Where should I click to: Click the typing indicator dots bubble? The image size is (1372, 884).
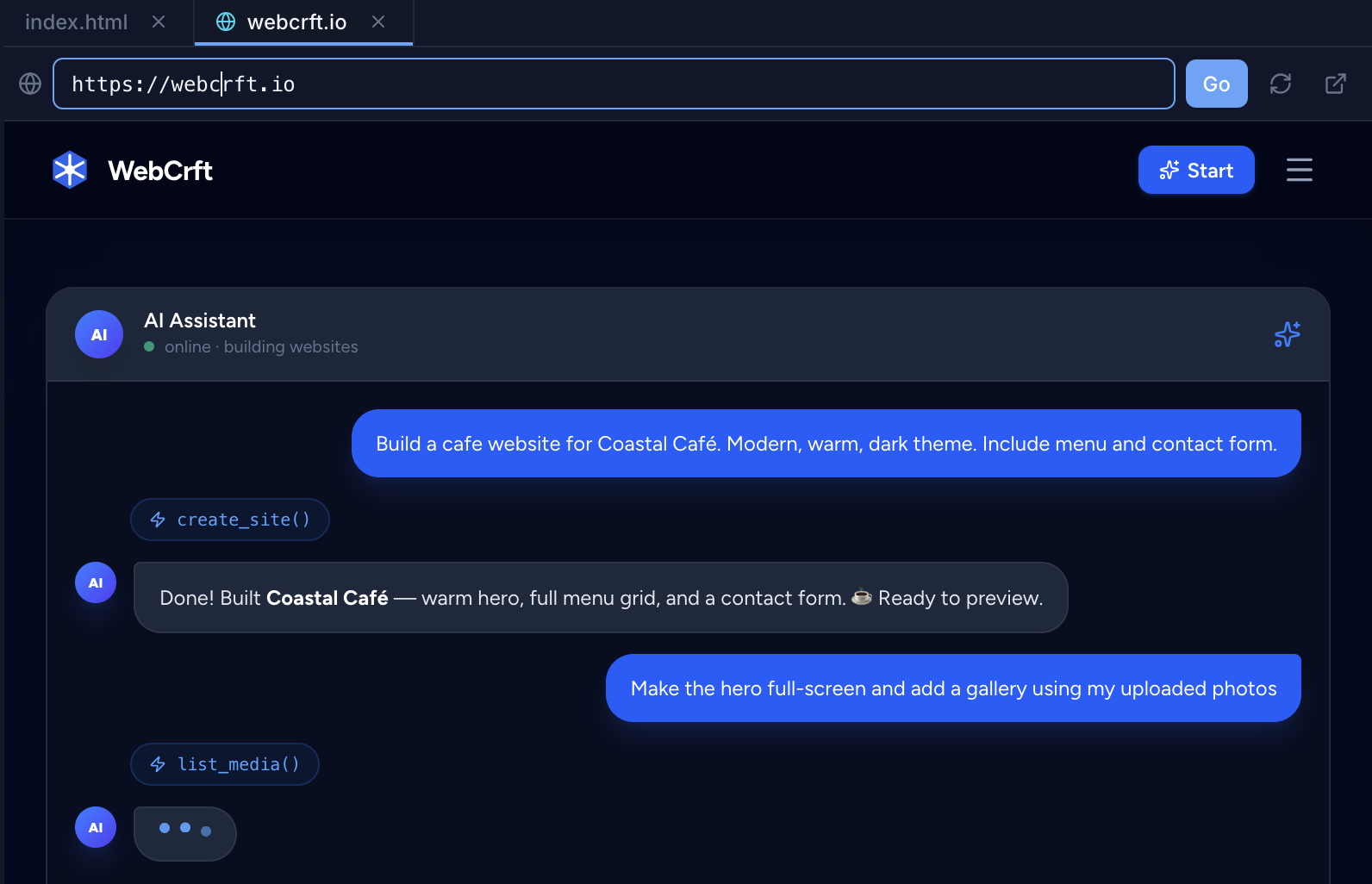[184, 832]
